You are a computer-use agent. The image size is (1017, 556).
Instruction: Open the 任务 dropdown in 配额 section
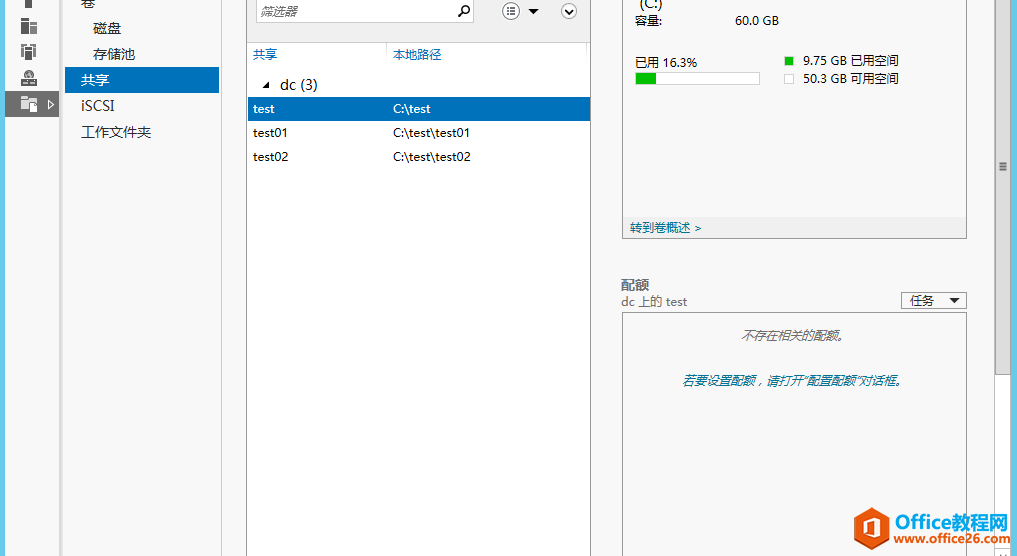[x=934, y=300]
